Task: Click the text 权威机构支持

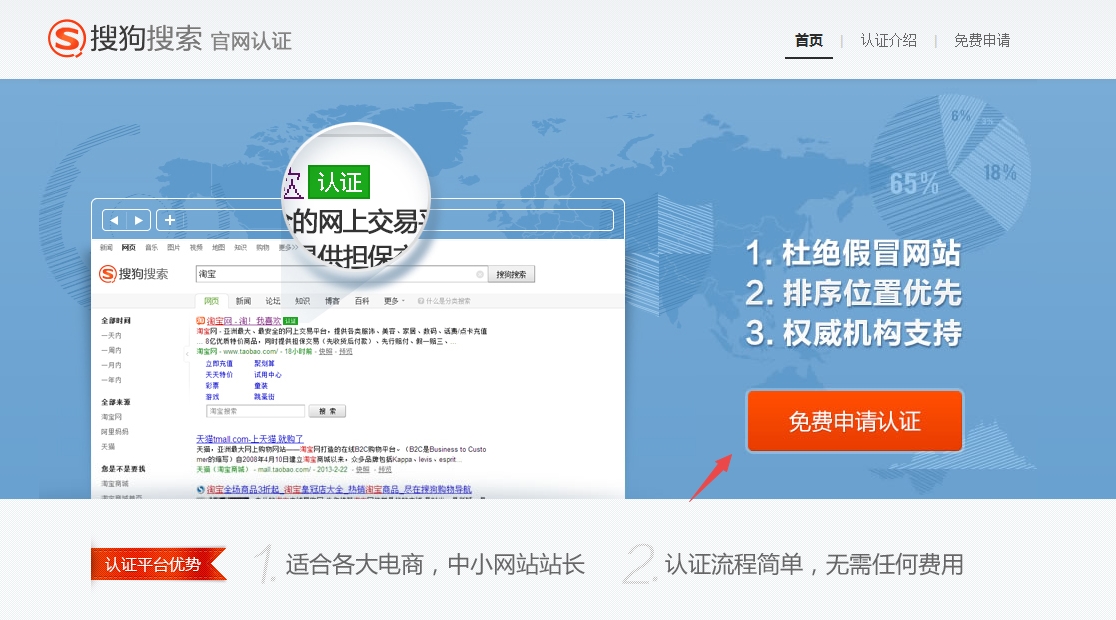Action: 872,333
